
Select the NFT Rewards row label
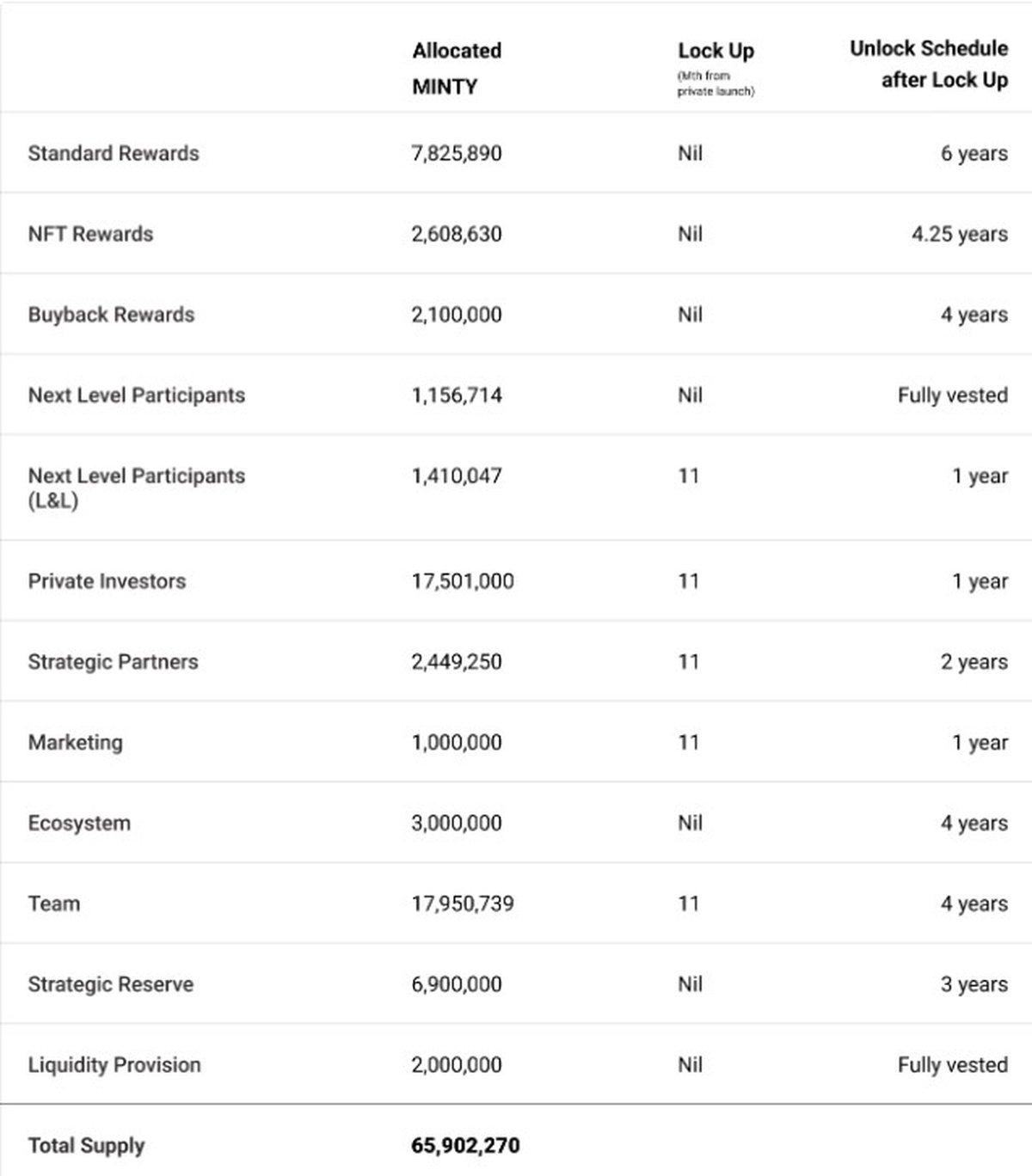(90, 234)
